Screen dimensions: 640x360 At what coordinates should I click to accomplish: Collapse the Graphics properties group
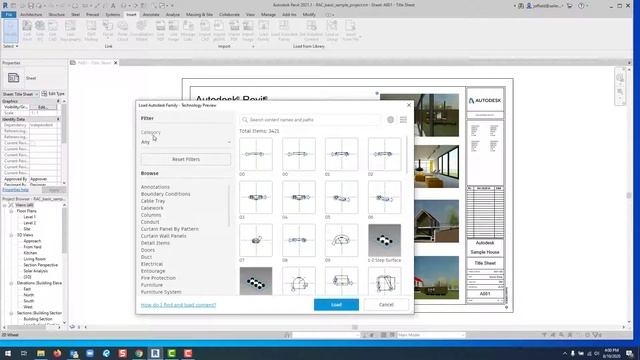pos(58,101)
